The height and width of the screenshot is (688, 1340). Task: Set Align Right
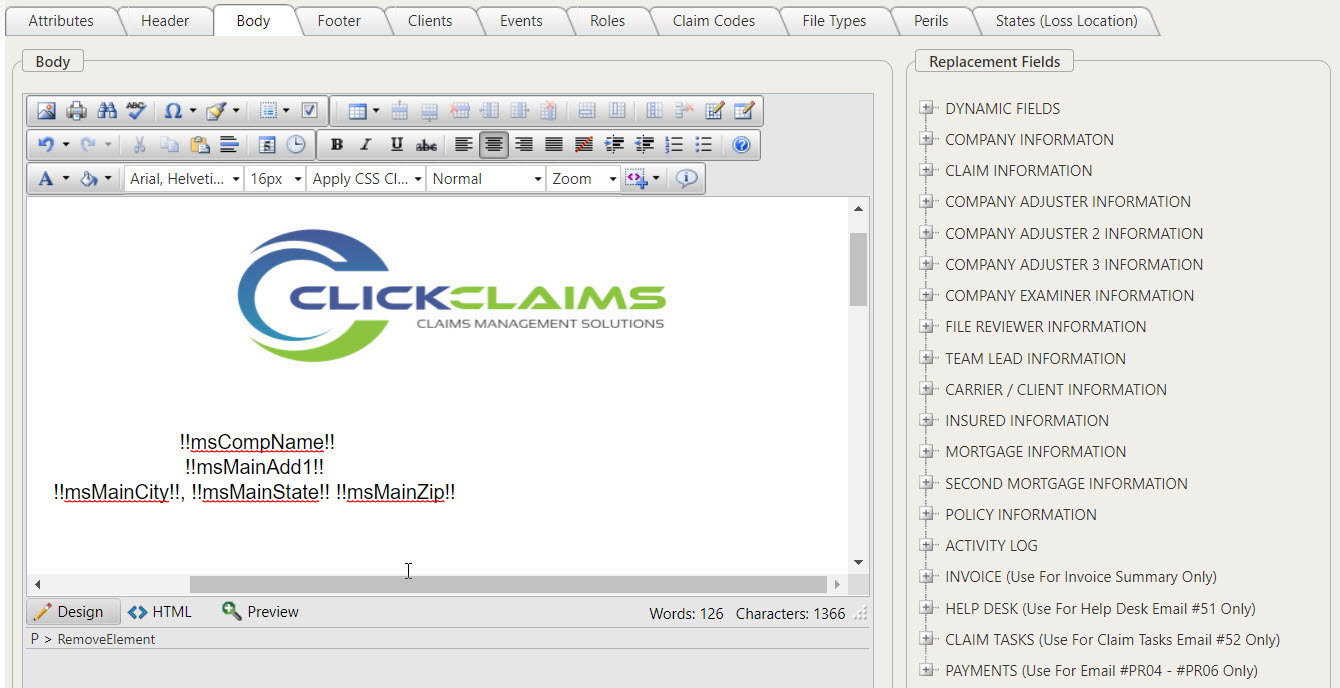(523, 145)
